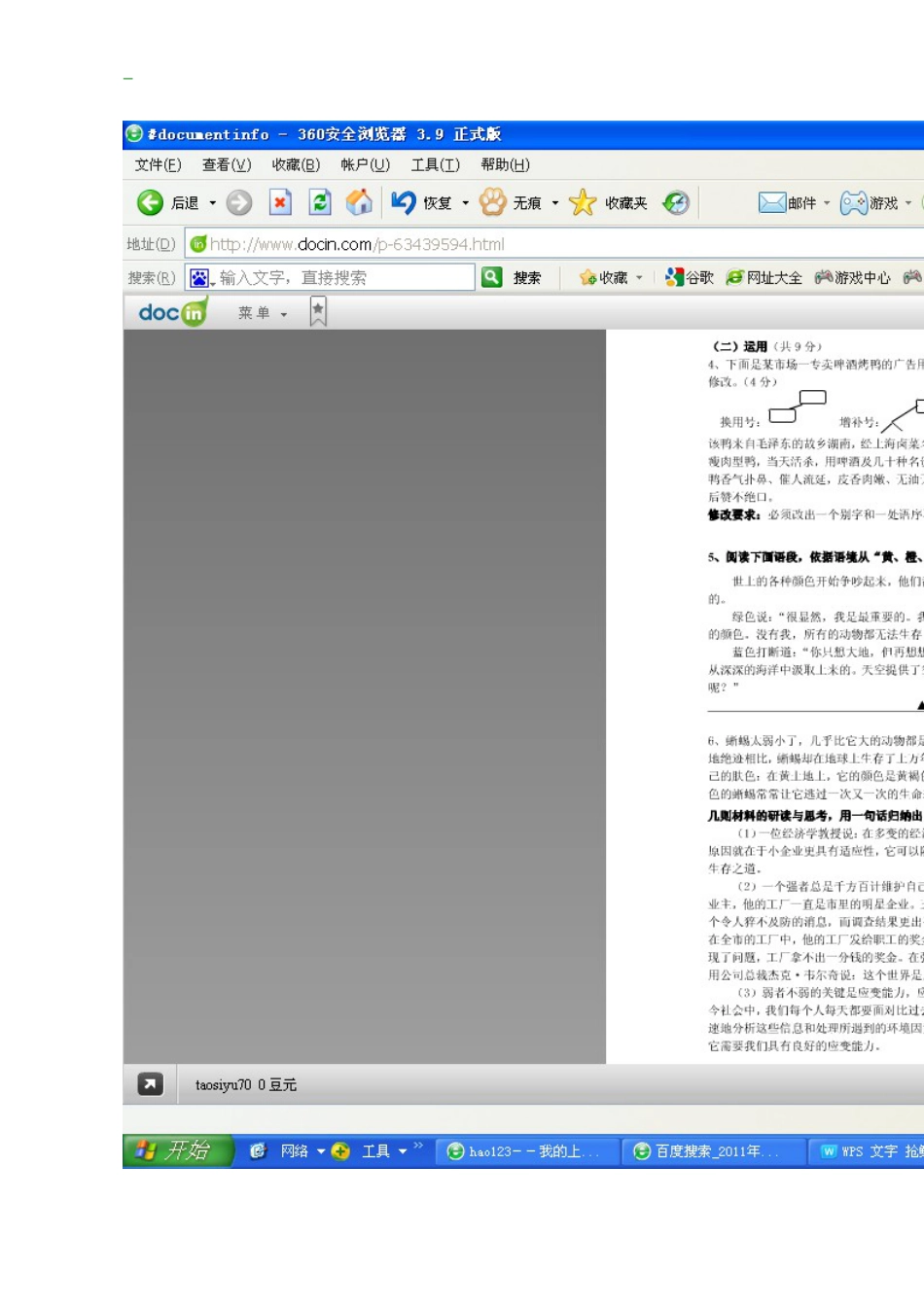Open the 文件(F) menu
Image resolution: width=924 pixels, height=1307 pixels.
point(158,164)
